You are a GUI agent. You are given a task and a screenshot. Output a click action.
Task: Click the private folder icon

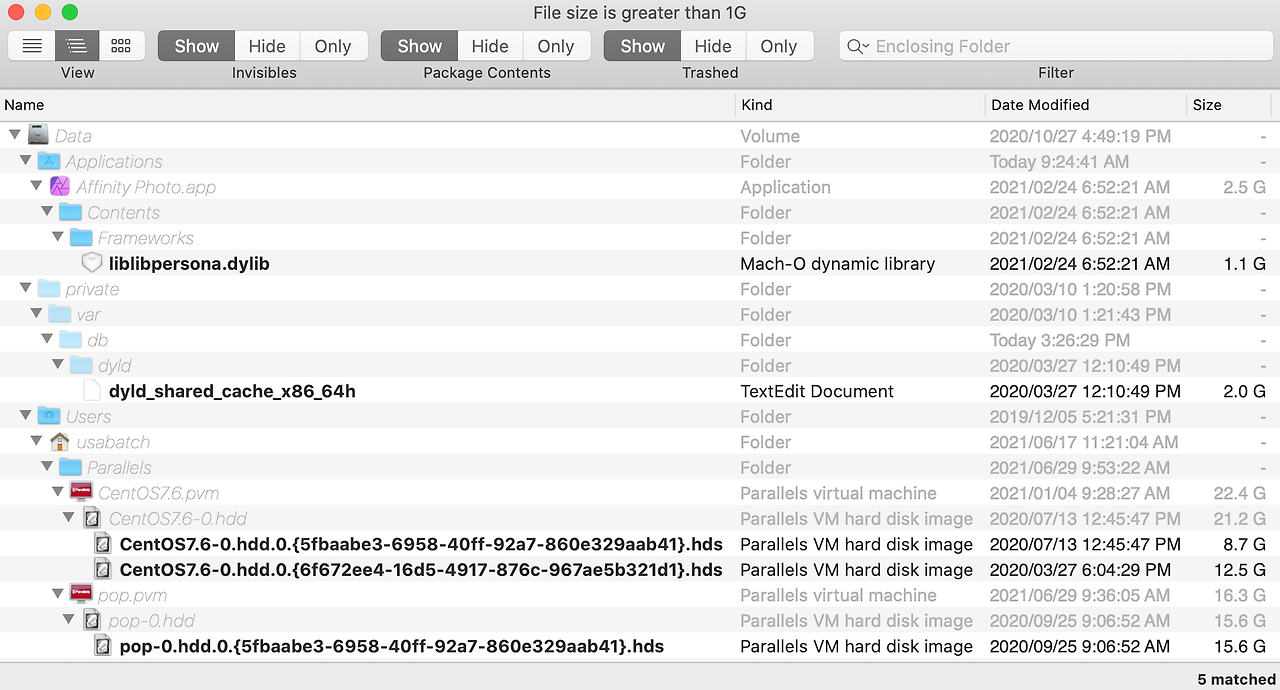point(49,289)
